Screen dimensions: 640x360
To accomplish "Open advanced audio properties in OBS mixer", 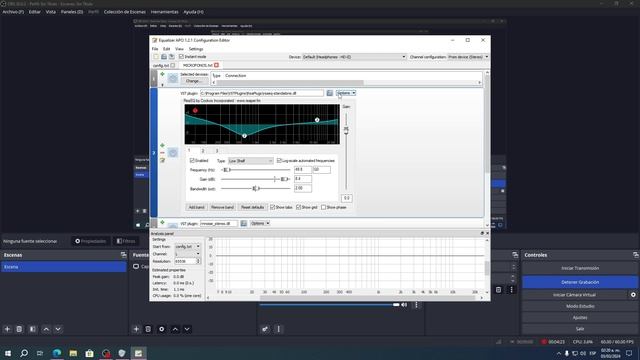I will (265, 329).
